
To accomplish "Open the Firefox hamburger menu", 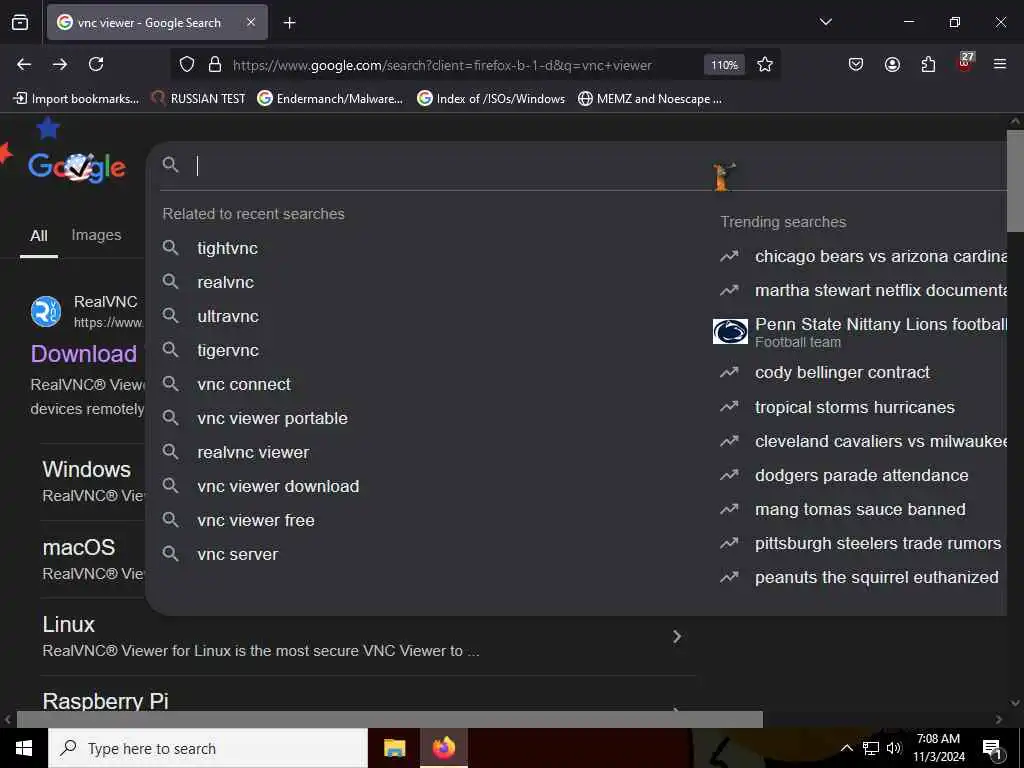I will tap(1000, 64).
